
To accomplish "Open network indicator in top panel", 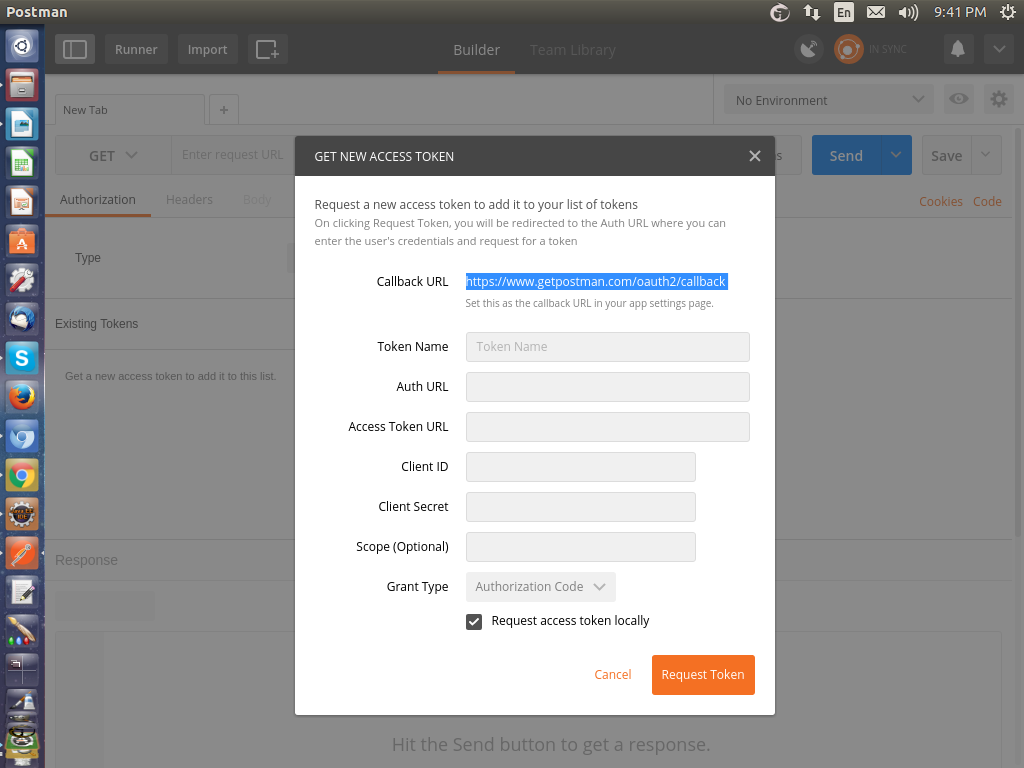I will (x=812, y=12).
